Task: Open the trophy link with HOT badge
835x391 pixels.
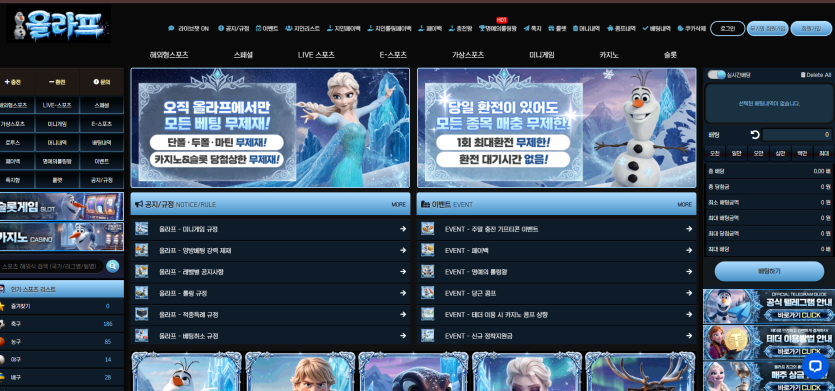Action: tap(497, 29)
